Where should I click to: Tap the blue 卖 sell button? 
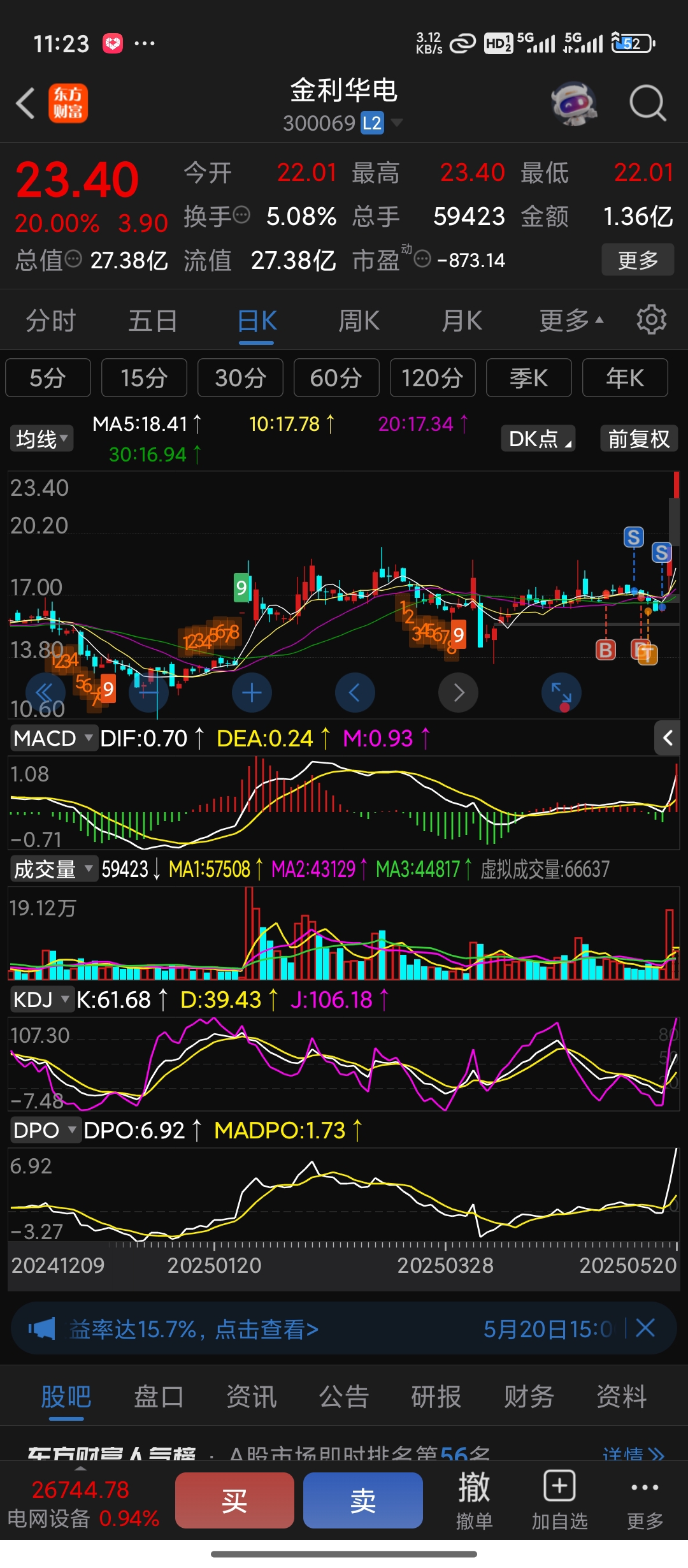click(363, 1500)
